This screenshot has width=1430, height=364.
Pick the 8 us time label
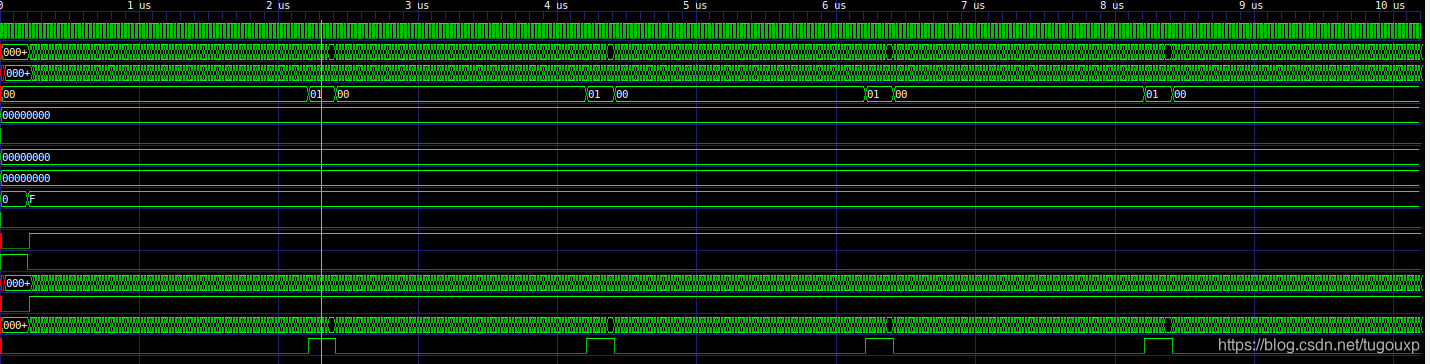pos(1112,6)
